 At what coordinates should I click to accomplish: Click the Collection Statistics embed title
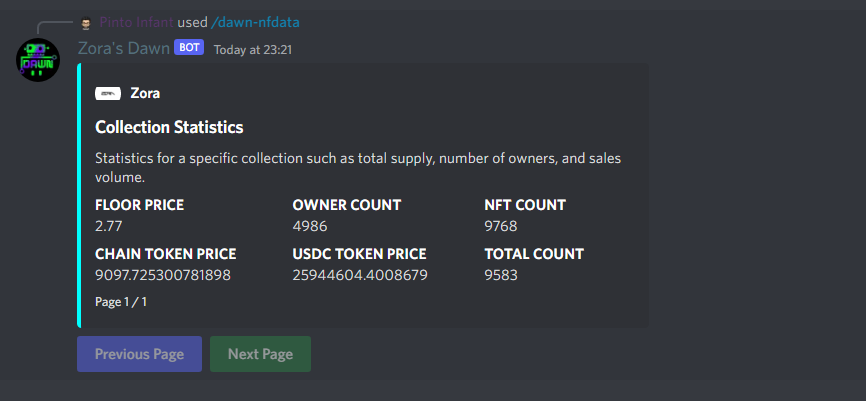click(169, 127)
